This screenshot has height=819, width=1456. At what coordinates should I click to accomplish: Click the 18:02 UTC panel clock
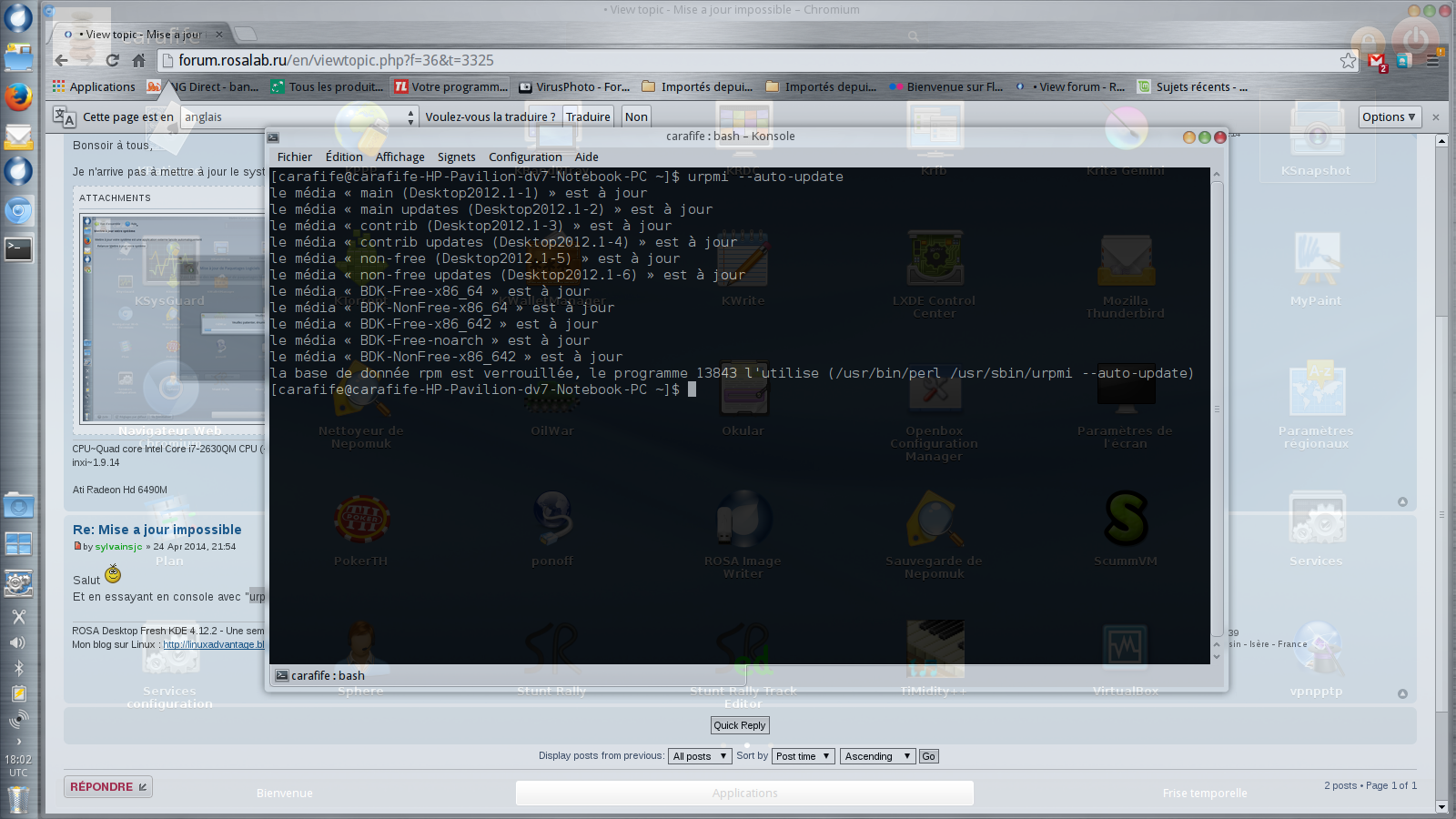[x=18, y=765]
